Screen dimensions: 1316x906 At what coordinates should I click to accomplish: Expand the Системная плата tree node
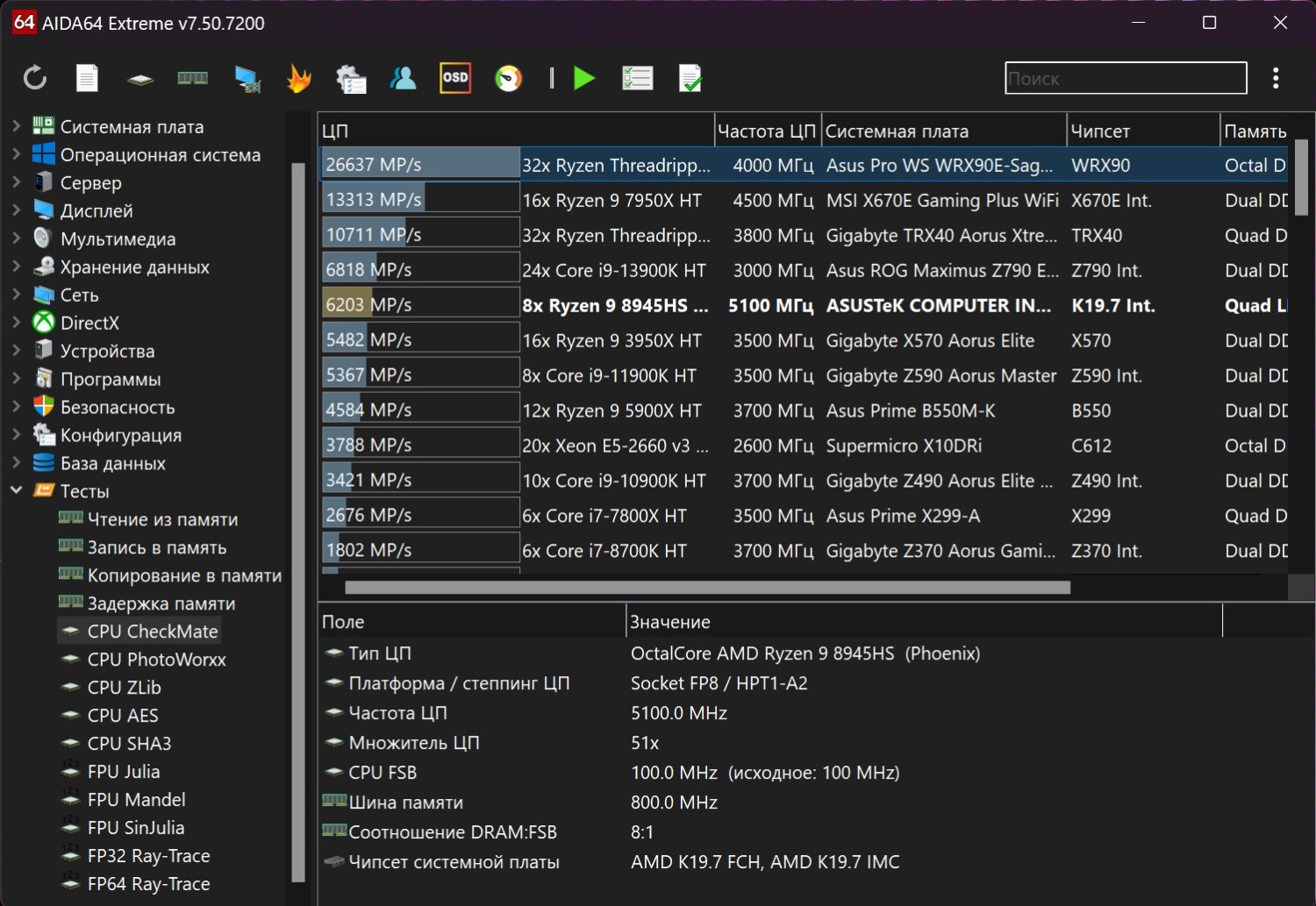(x=16, y=126)
